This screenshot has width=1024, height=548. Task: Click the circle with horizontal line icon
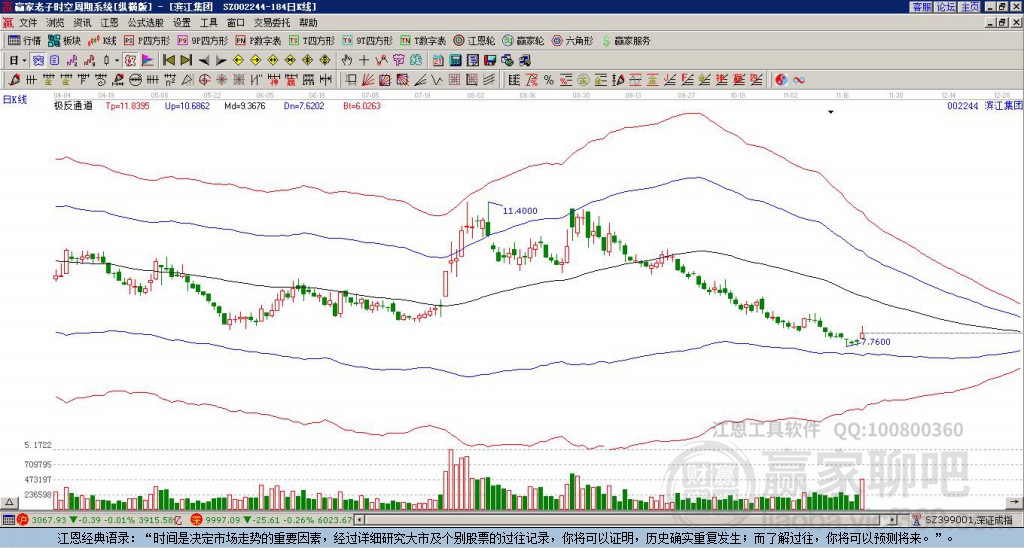(x=135, y=80)
